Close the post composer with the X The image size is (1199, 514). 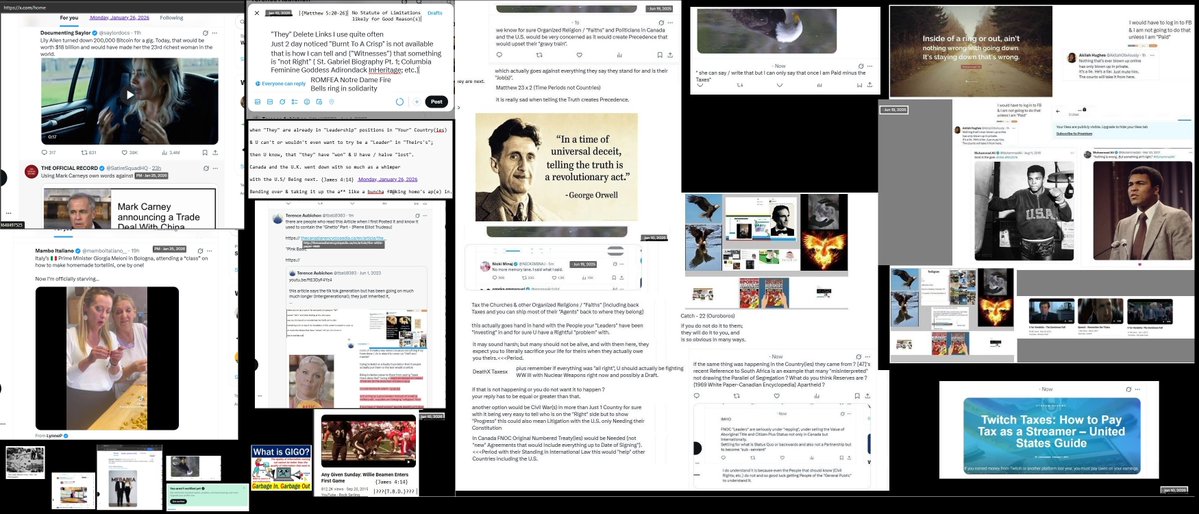coord(257,13)
